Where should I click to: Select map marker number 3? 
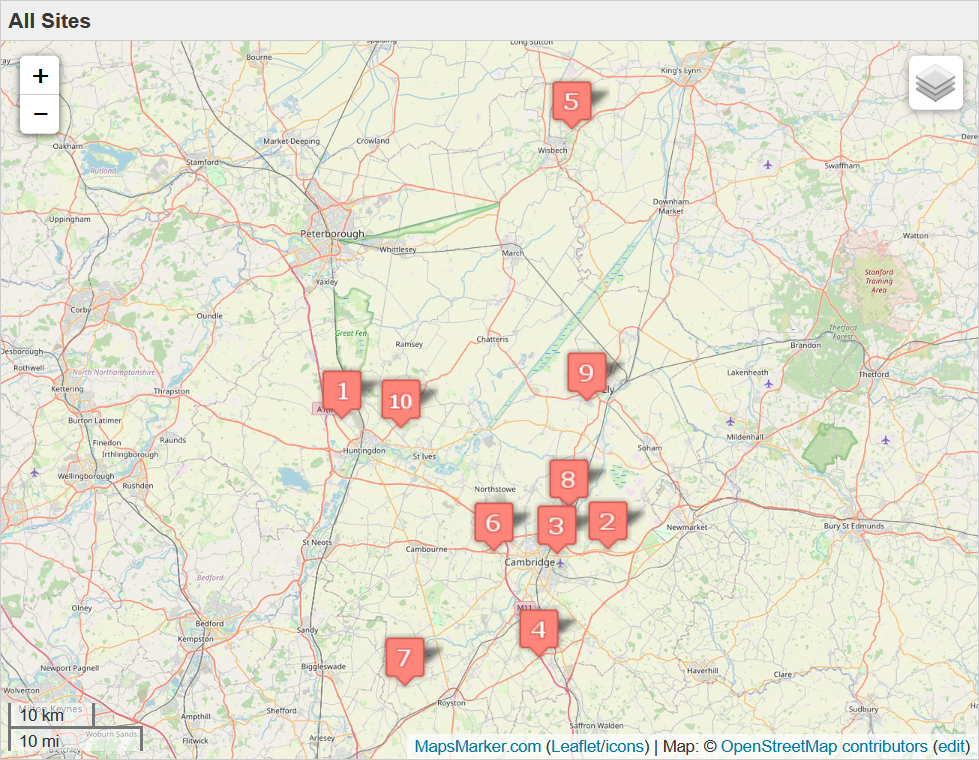click(x=556, y=528)
